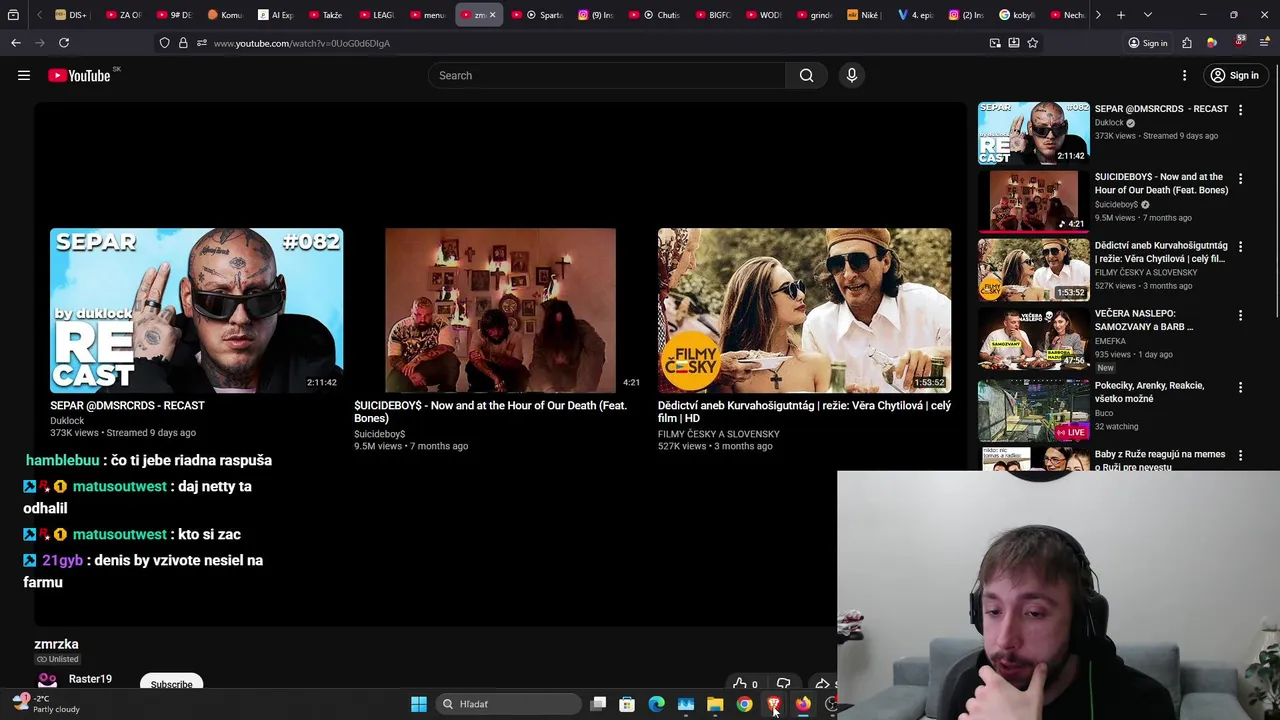This screenshot has width=1280, height=720.
Task: Reload the page with refresh icon
Action: point(64,43)
